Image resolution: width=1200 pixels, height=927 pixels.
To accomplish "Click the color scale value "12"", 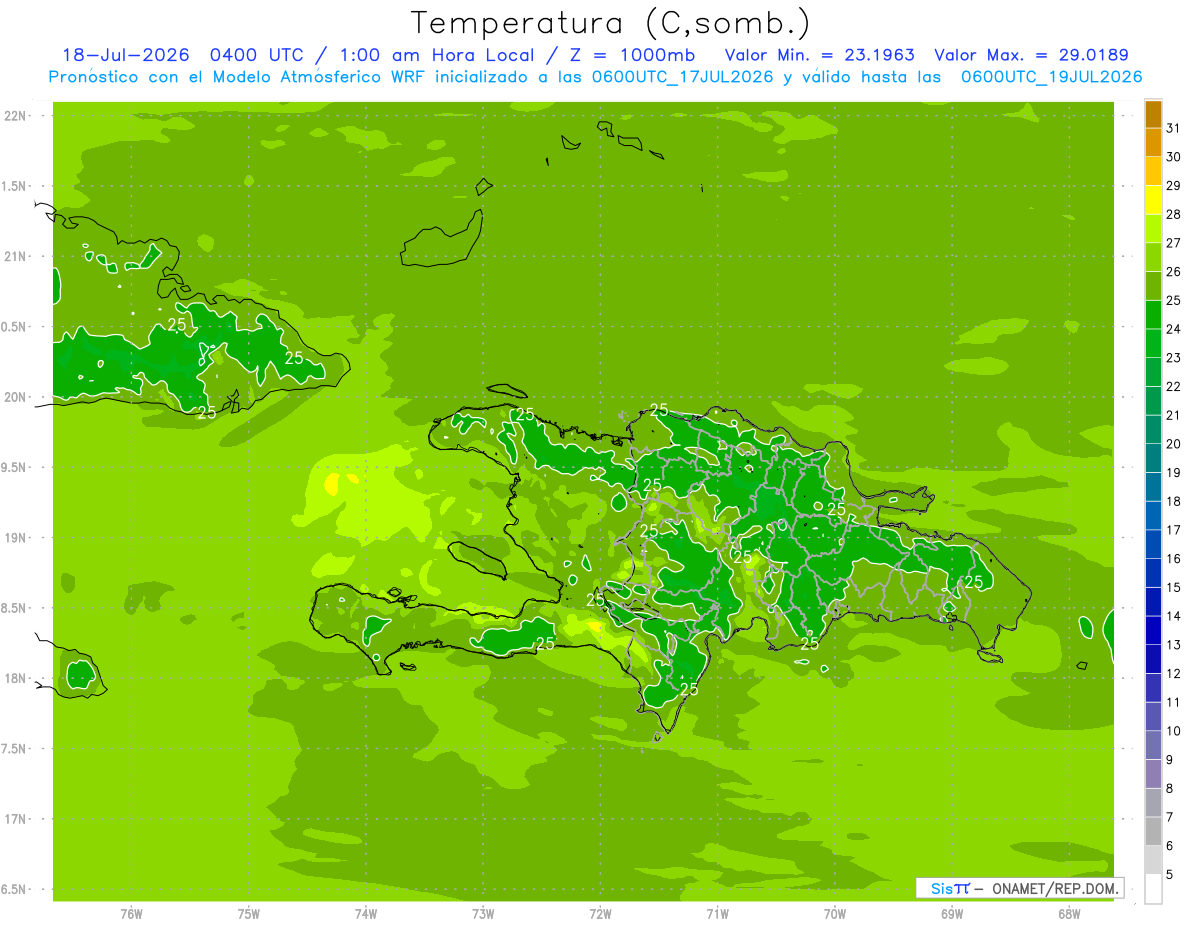I will [1174, 673].
